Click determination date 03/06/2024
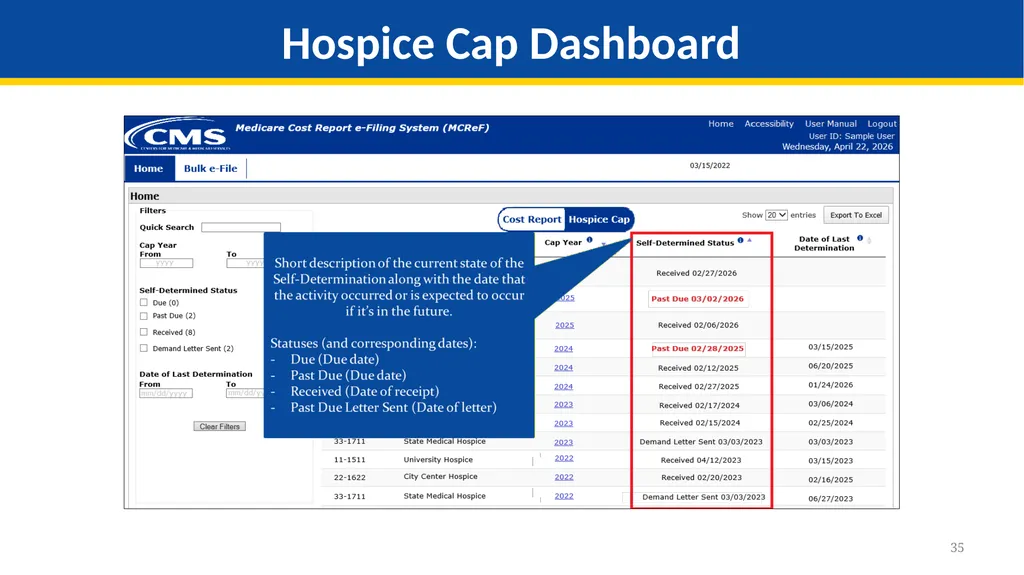The height and width of the screenshot is (575, 1024). click(x=831, y=404)
